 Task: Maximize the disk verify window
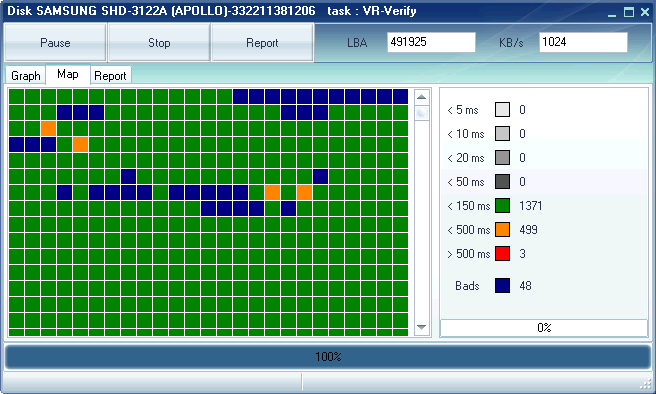point(629,12)
